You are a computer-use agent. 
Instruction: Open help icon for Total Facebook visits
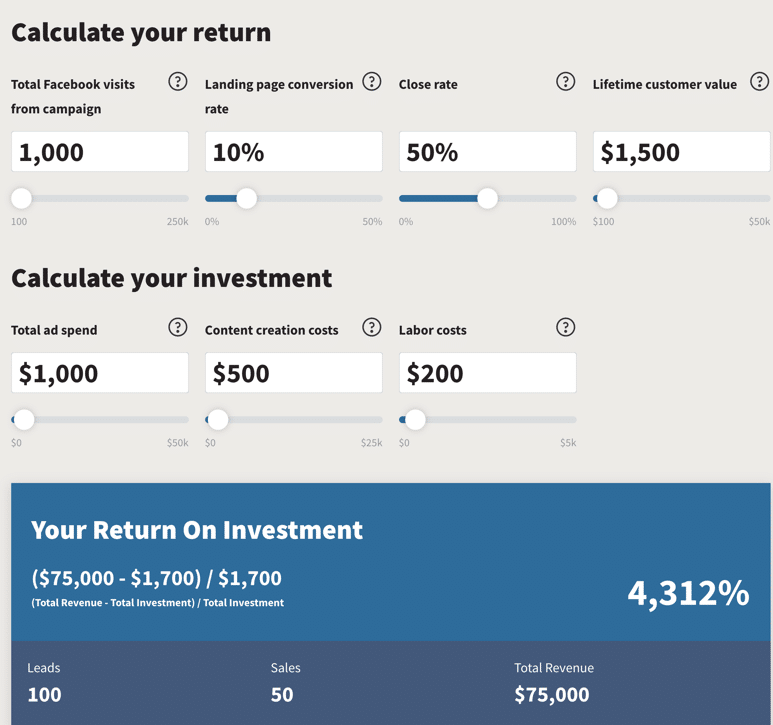point(177,81)
